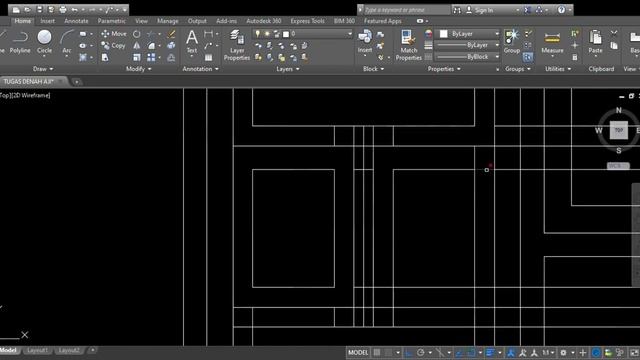Click the Erase tool in Modify
Screen dimensions: 640x360
click(171, 34)
